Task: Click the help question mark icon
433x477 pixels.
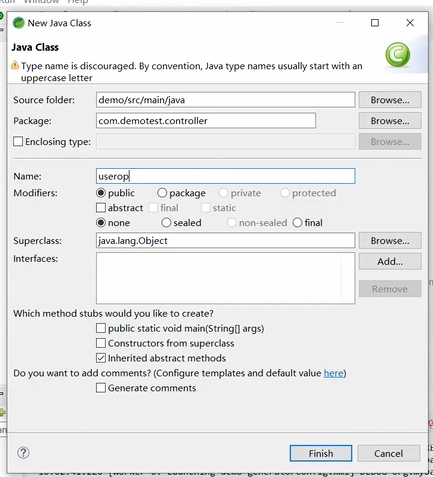Action: coord(23,453)
